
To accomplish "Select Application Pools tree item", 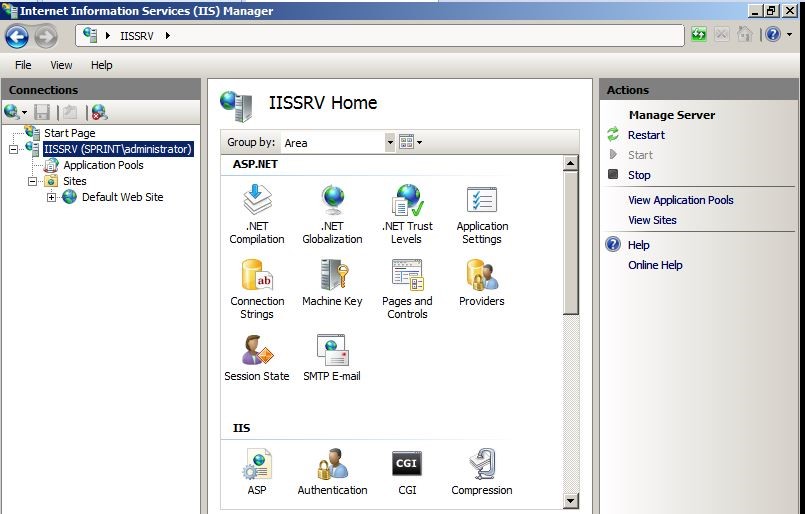I will (x=103, y=165).
